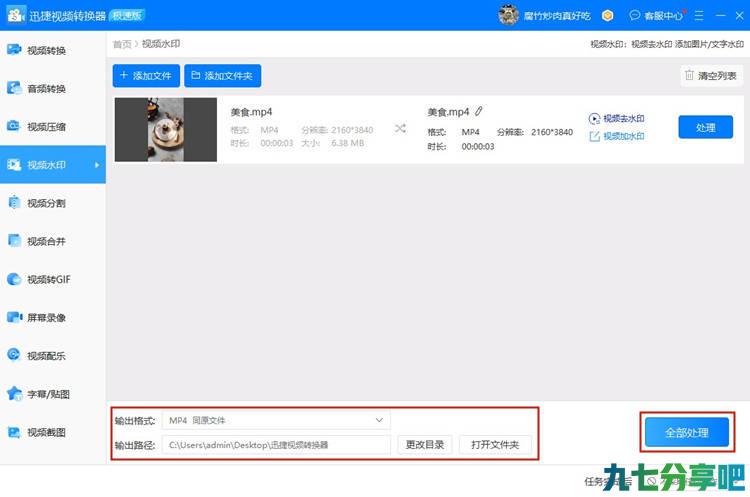Click the 视频配乐 music icon
This screenshot has height=497, width=750.
(14, 355)
